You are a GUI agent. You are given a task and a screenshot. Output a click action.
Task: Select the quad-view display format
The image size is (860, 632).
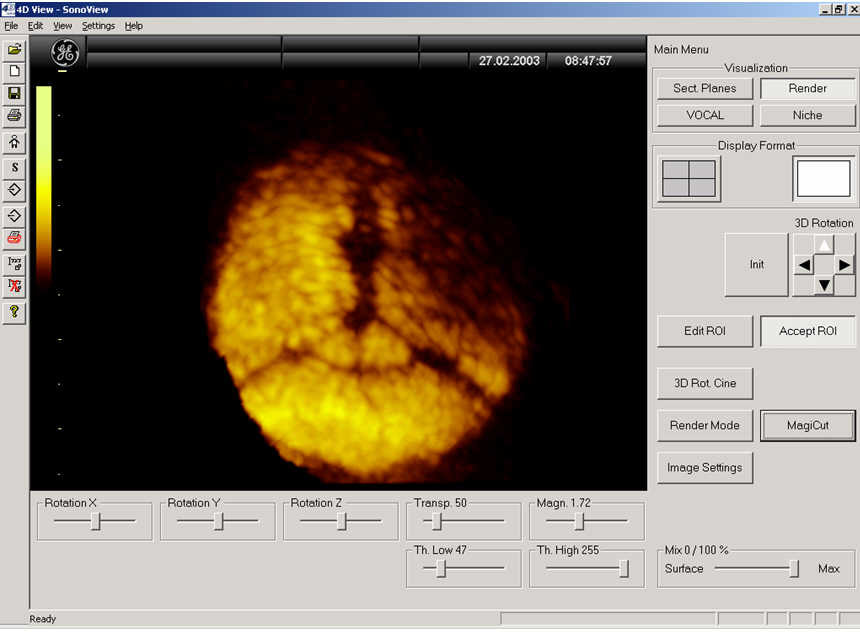pos(689,179)
